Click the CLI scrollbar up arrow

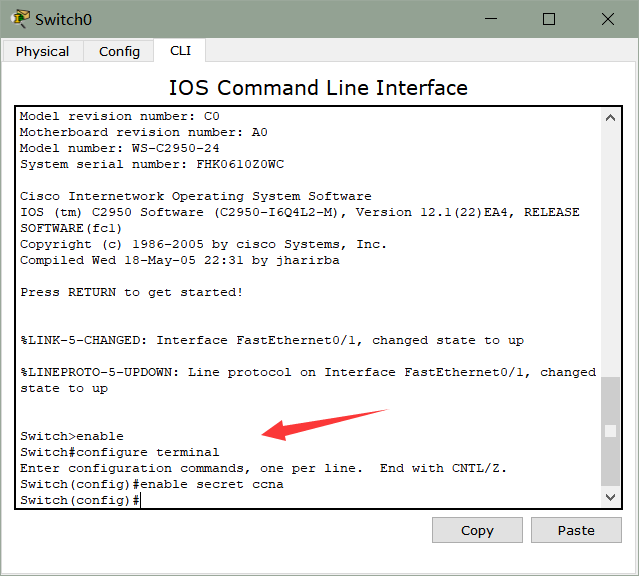coord(610,118)
